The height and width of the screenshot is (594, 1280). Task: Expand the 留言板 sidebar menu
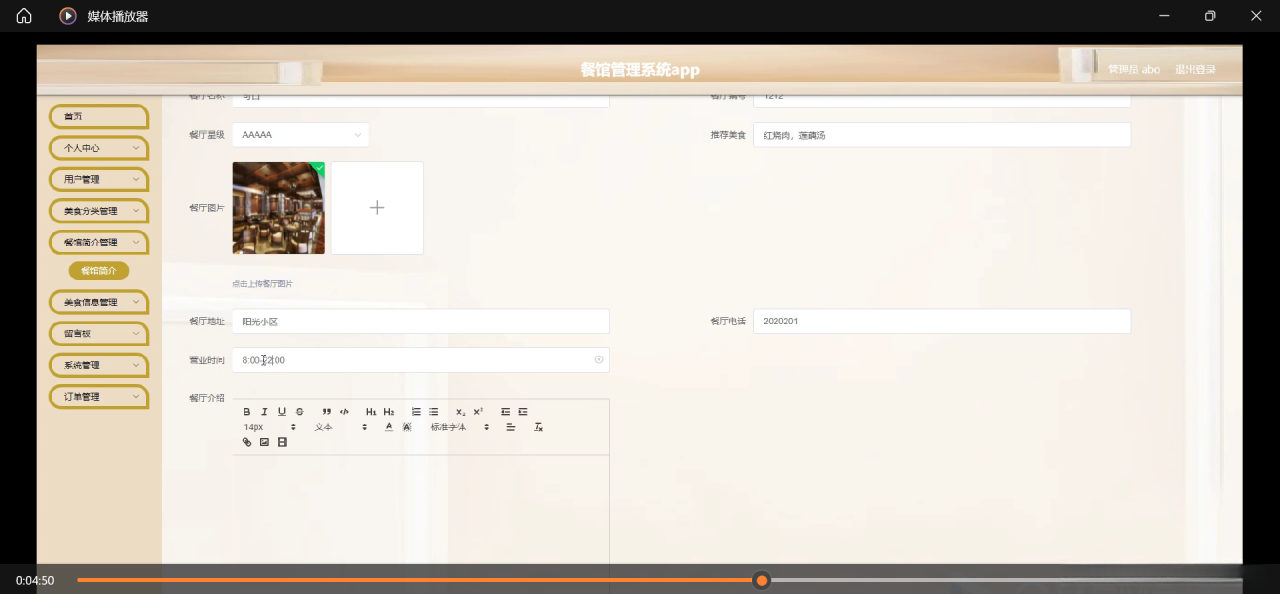click(99, 334)
